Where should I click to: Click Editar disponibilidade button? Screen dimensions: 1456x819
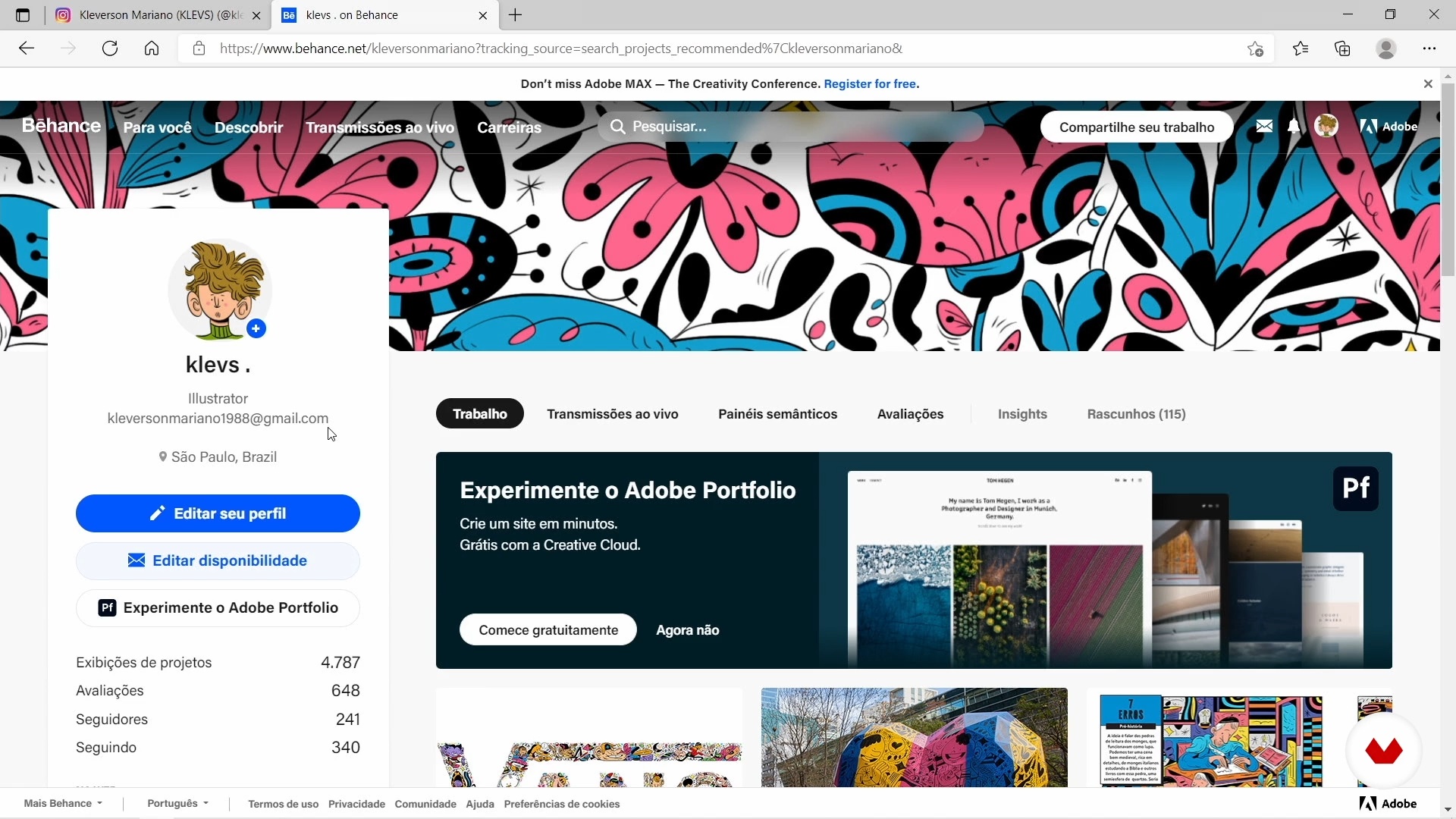pyautogui.click(x=218, y=560)
